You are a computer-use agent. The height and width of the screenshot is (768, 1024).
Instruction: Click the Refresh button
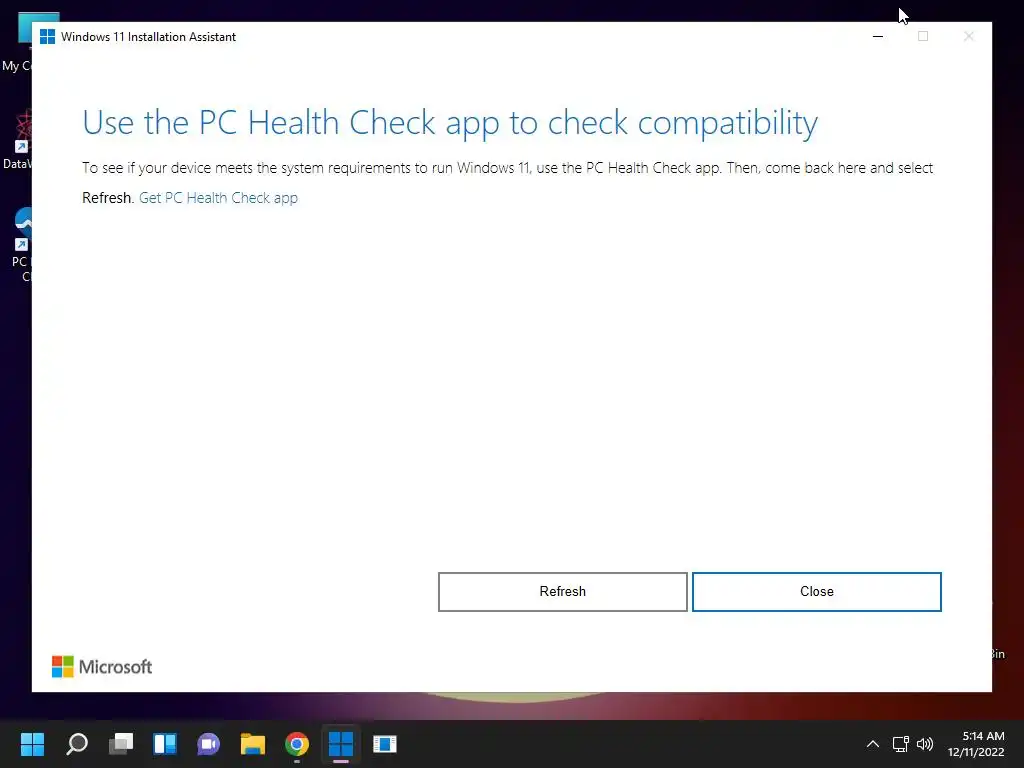(x=562, y=592)
